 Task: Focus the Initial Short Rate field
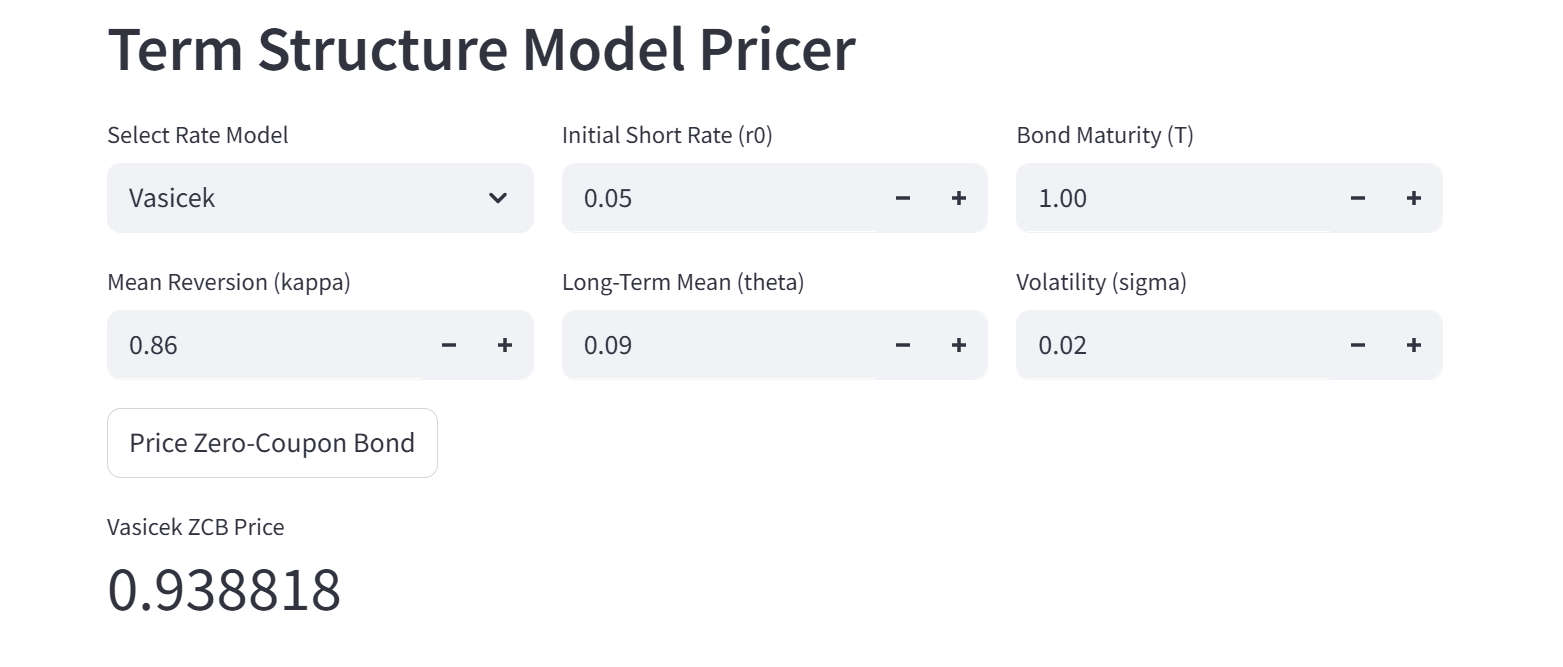(718, 198)
